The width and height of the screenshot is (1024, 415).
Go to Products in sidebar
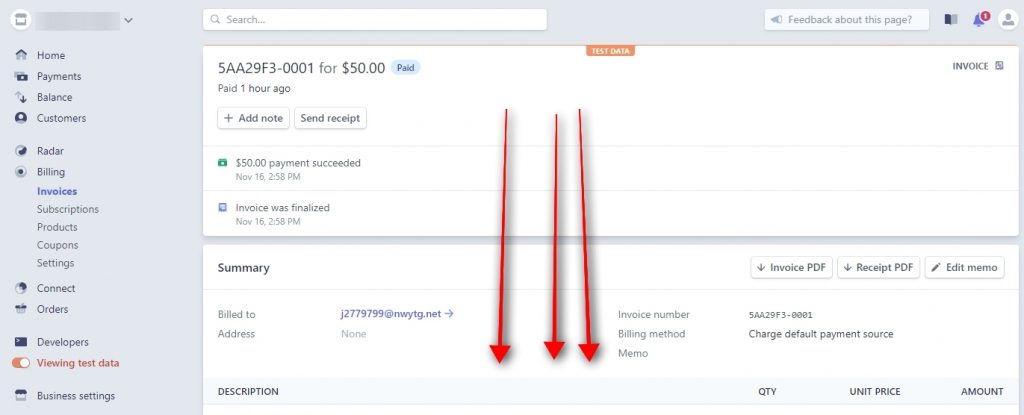pos(57,227)
